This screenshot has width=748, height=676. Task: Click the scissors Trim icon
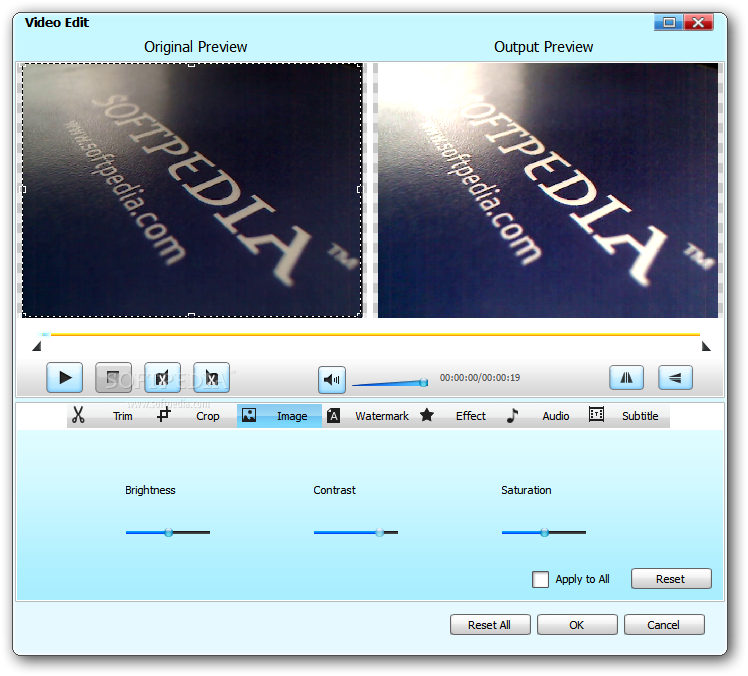78,415
